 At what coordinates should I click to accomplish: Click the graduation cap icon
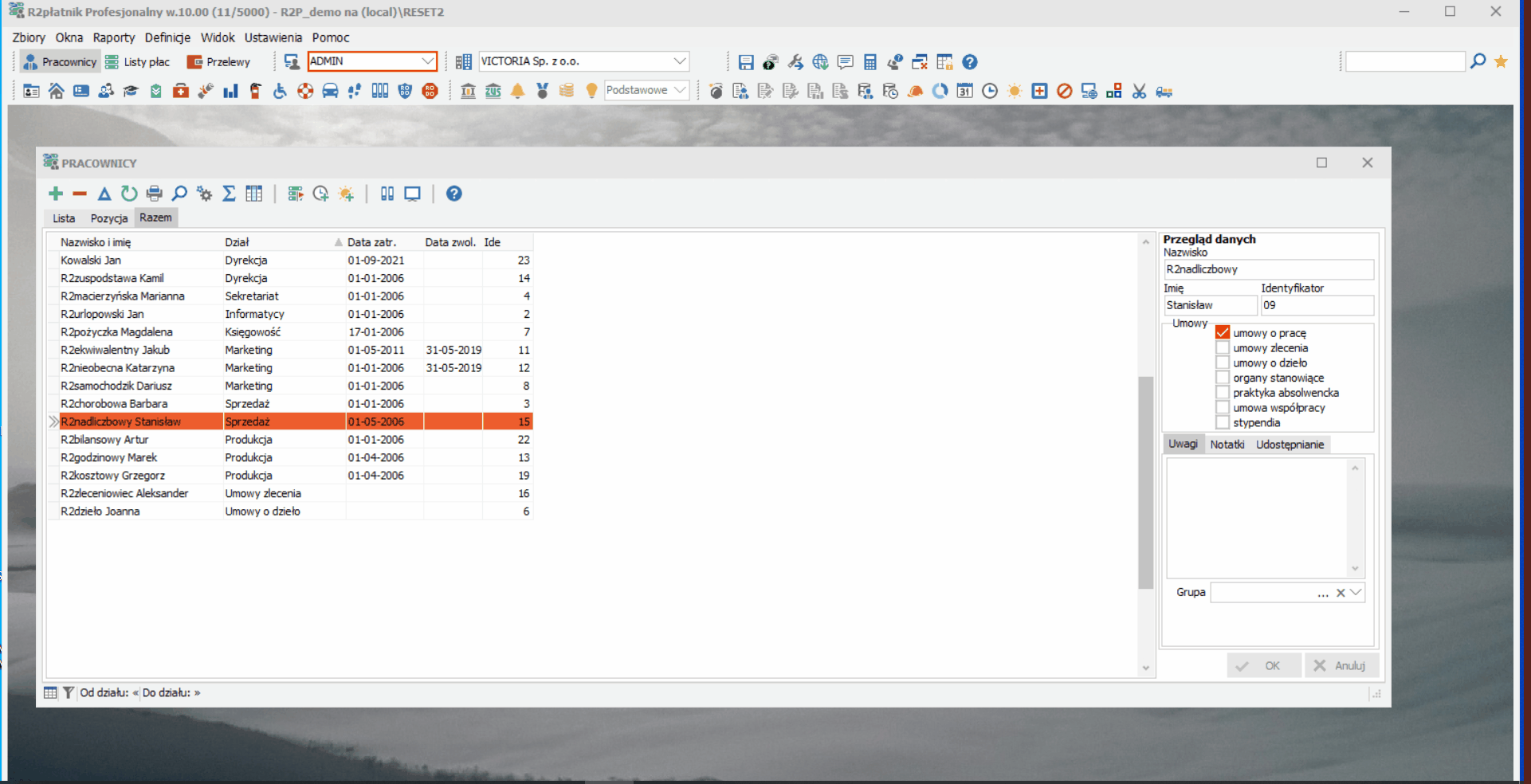point(131,91)
